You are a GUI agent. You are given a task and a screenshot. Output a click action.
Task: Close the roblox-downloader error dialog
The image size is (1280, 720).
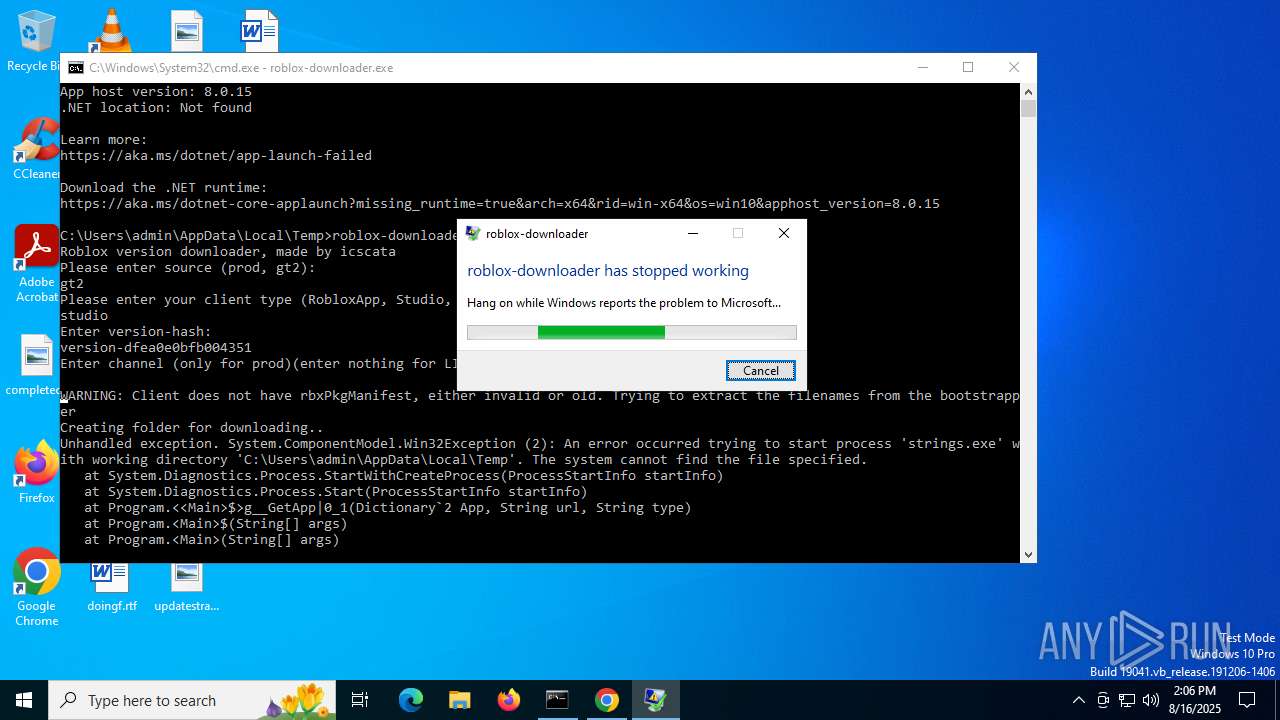pyautogui.click(x=784, y=233)
